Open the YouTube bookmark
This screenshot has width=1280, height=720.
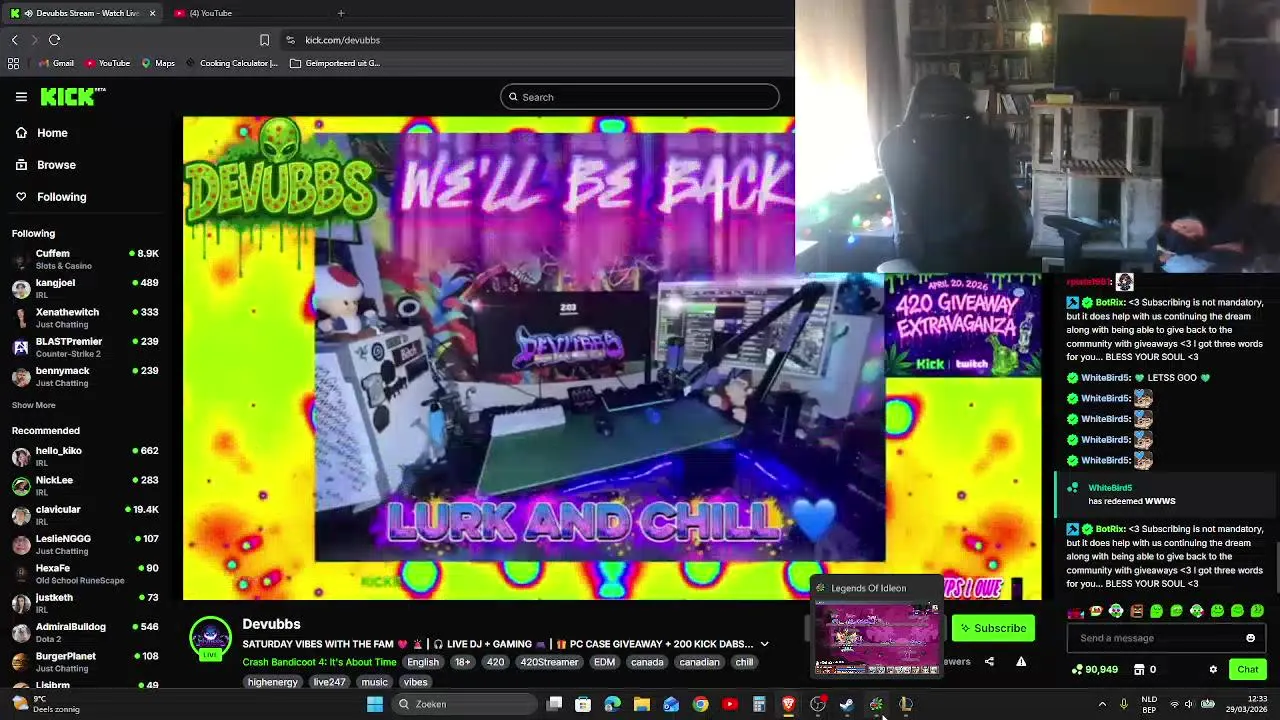pos(107,63)
